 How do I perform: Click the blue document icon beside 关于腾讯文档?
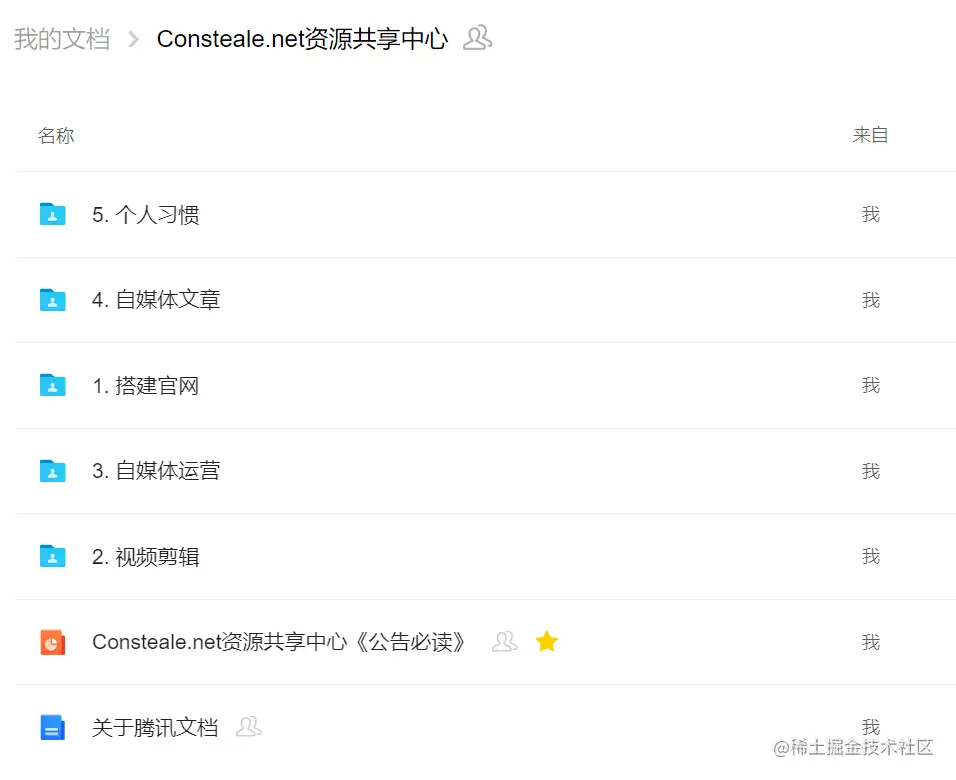(52, 727)
